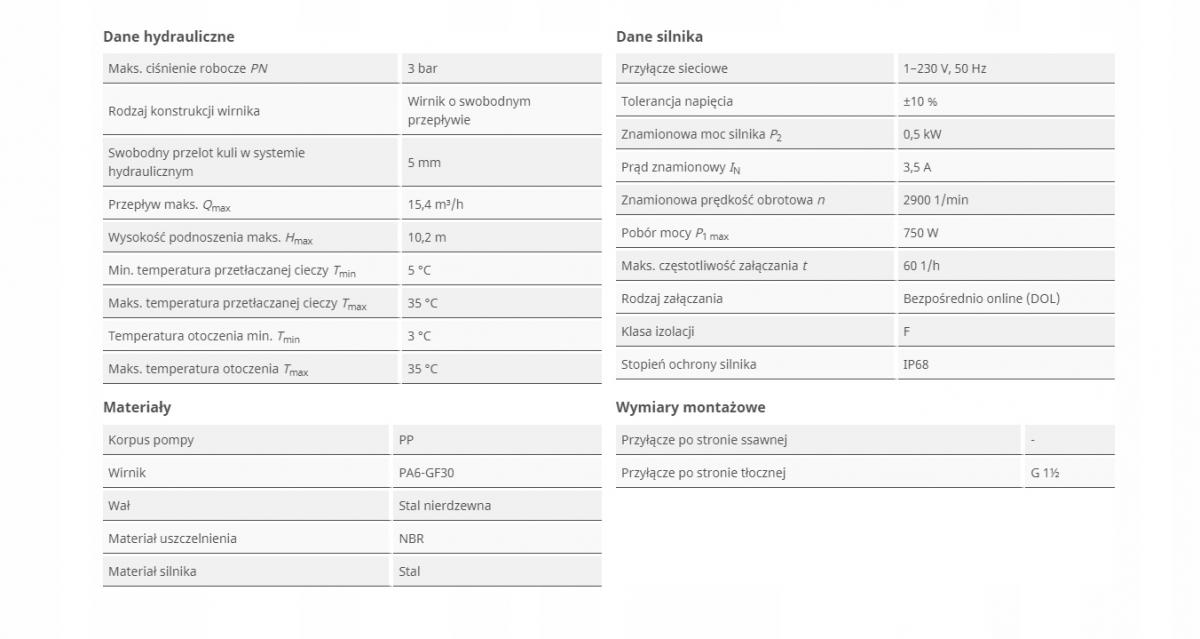Select the "15,4 m³/h" max flow value

pyautogui.click(x=435, y=205)
